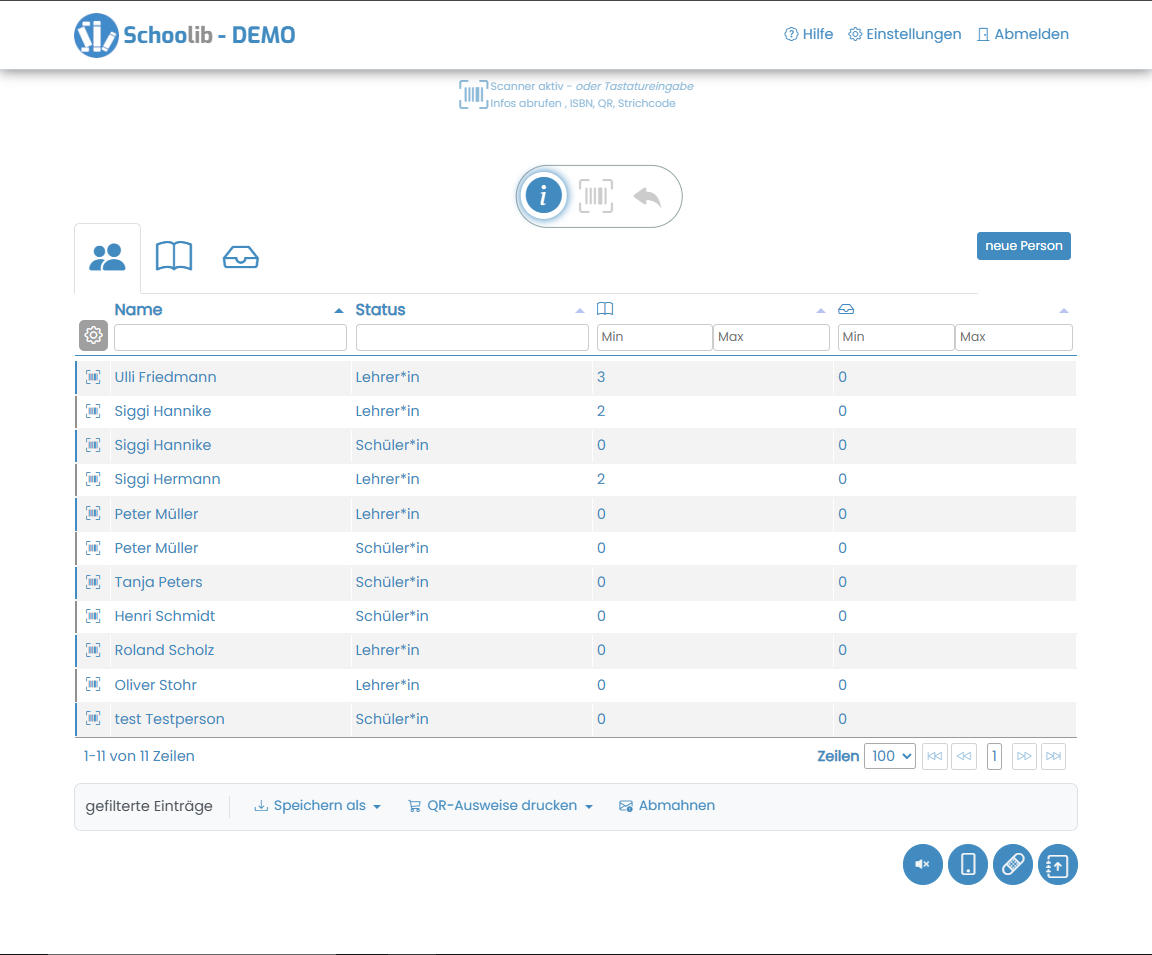Sort table by Name column
Image resolution: width=1152 pixels, height=955 pixels.
click(x=139, y=310)
